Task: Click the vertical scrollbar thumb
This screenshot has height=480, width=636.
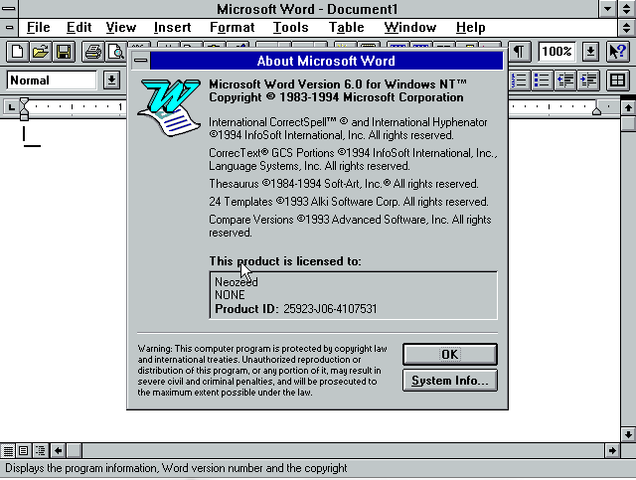Action: pyautogui.click(x=628, y=124)
